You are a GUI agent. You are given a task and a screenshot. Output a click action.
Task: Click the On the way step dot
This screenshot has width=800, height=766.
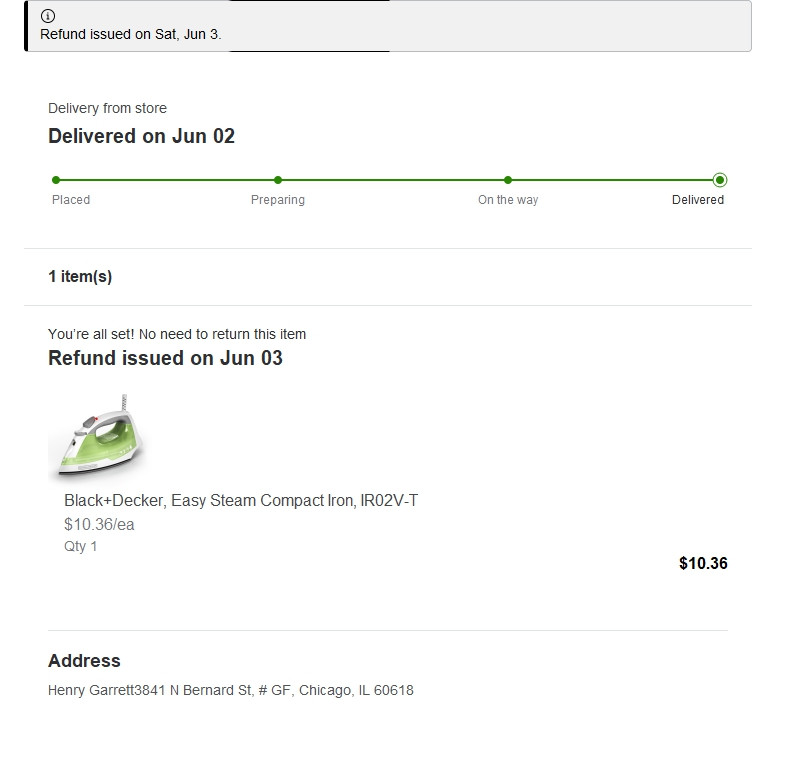[x=508, y=180]
